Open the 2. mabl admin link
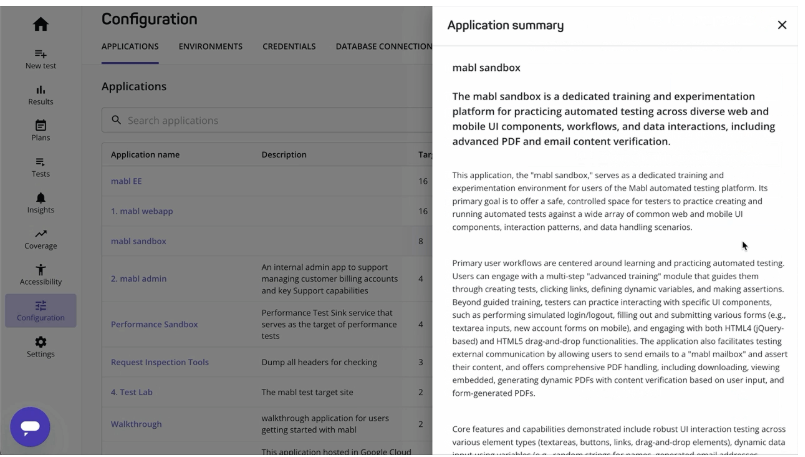This screenshot has width=805, height=457. tap(139, 279)
